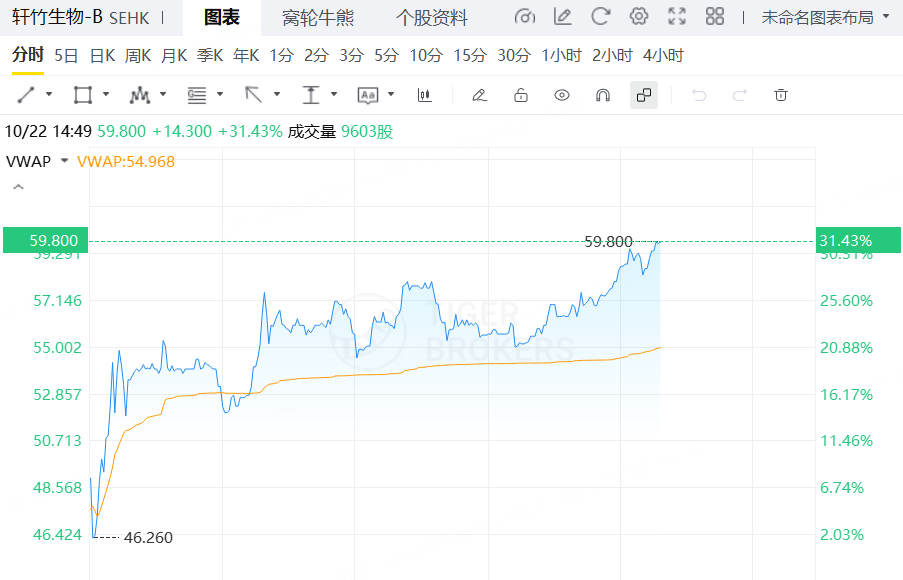This screenshot has height=580, width=903.
Task: Select the 15分 interval
Action: click(471, 55)
